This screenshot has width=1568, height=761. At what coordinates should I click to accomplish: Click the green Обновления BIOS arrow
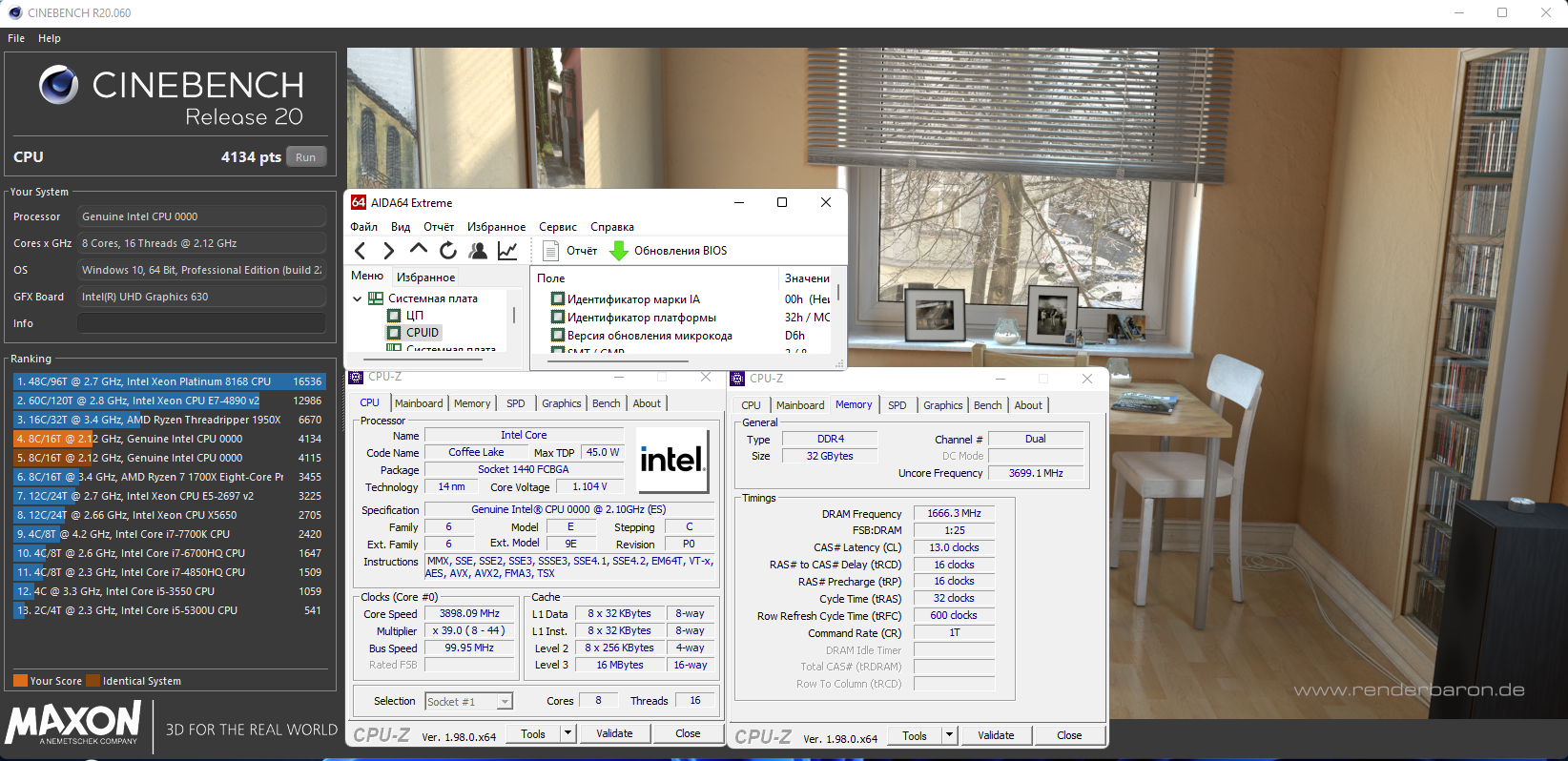coord(619,251)
